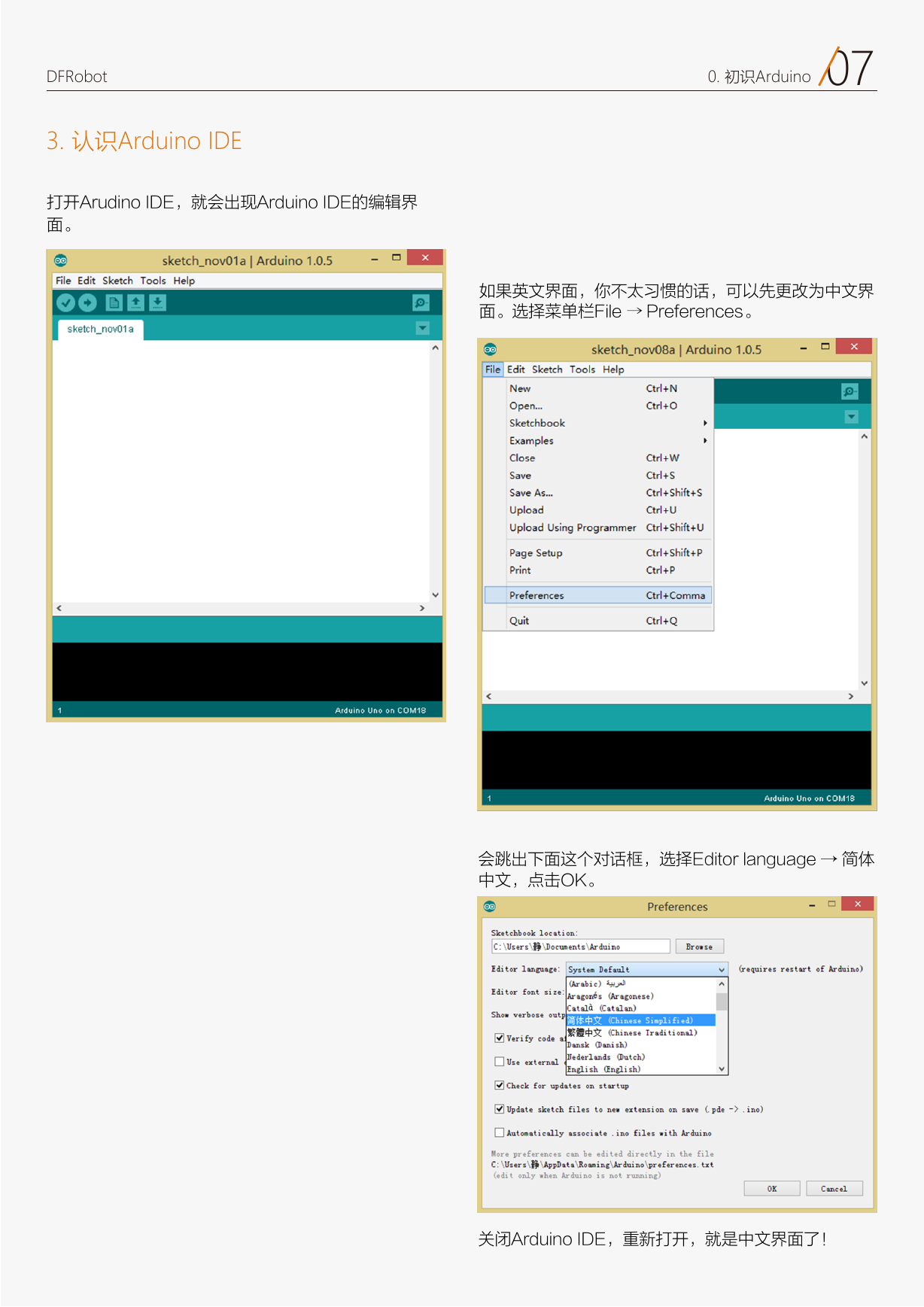Open the File menu in sketch_nov01a window

click(x=63, y=281)
